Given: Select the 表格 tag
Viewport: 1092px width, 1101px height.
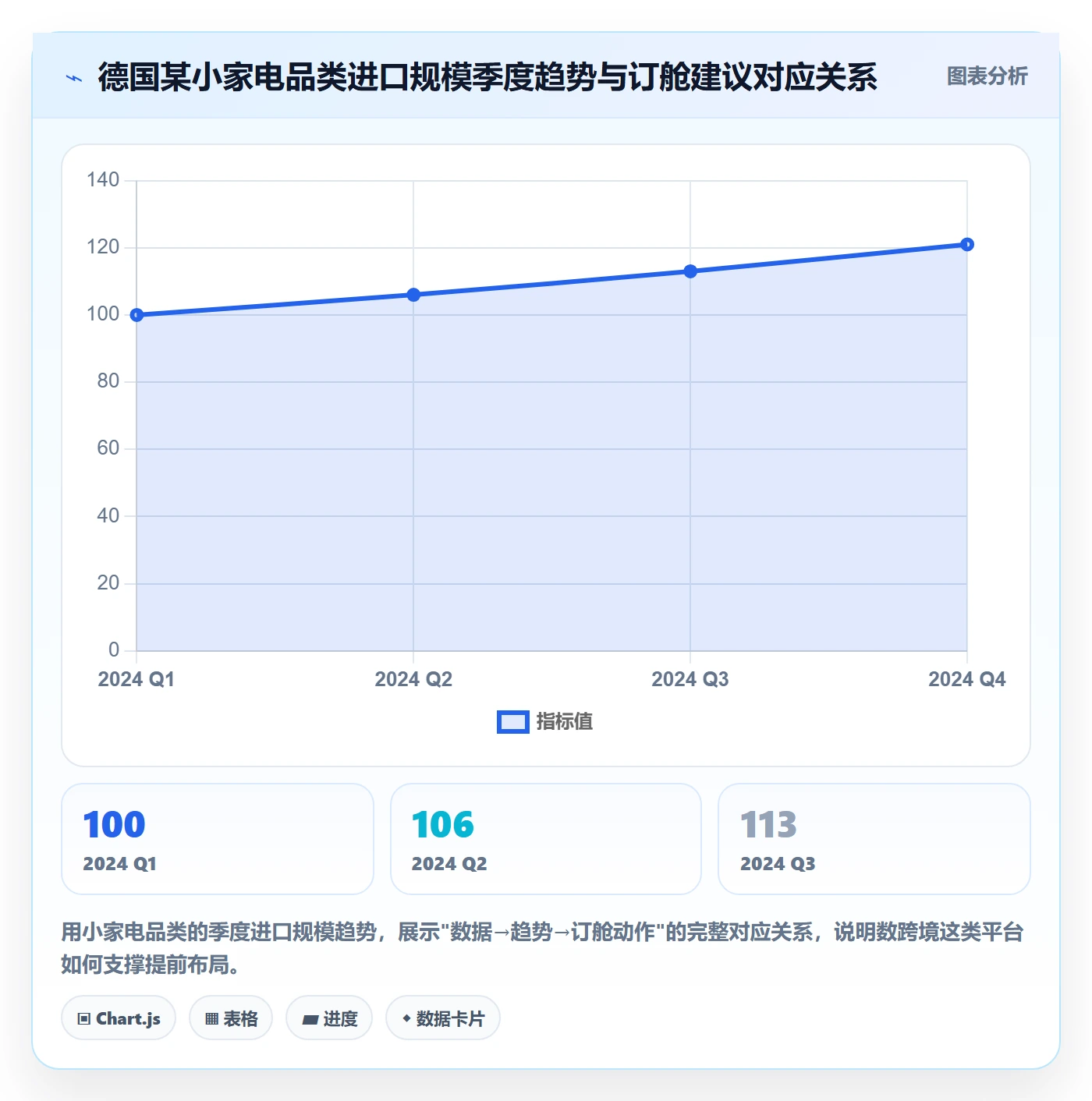Looking at the screenshot, I should click(x=231, y=1018).
